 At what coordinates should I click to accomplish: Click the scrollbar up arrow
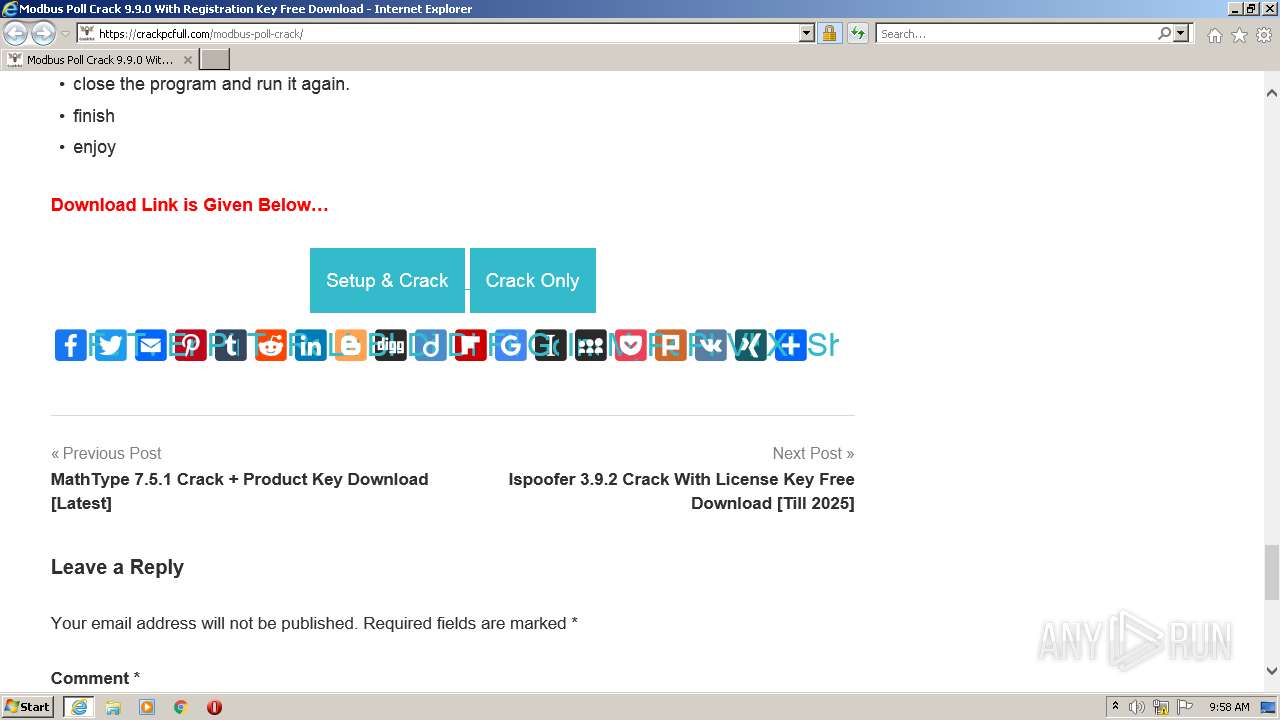coord(1271,92)
